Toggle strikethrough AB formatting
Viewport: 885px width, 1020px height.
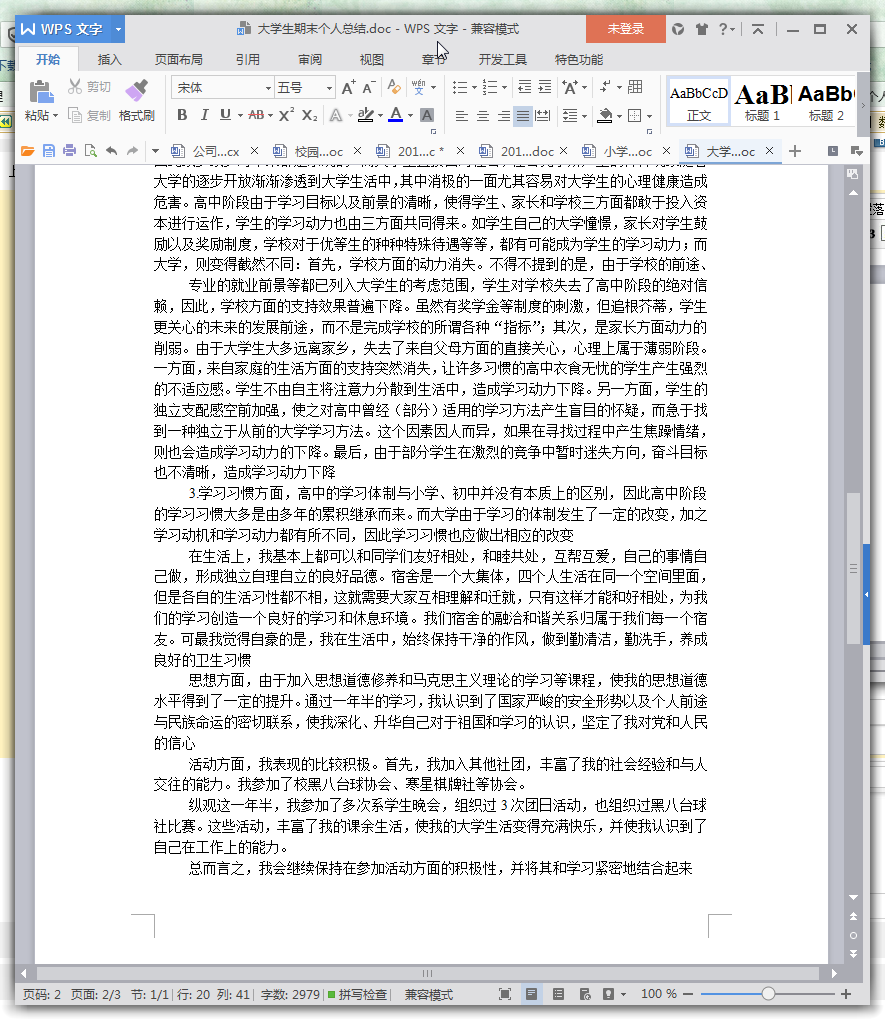[x=256, y=115]
